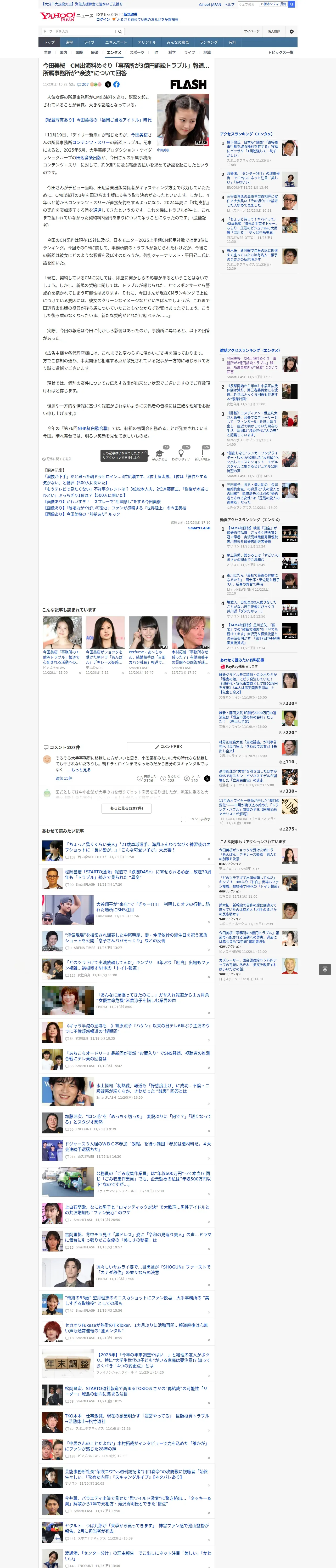Image resolution: width=336 pixels, height=1568 pixels.
Task: Click the keyword search input field
Action: tap(79, 32)
